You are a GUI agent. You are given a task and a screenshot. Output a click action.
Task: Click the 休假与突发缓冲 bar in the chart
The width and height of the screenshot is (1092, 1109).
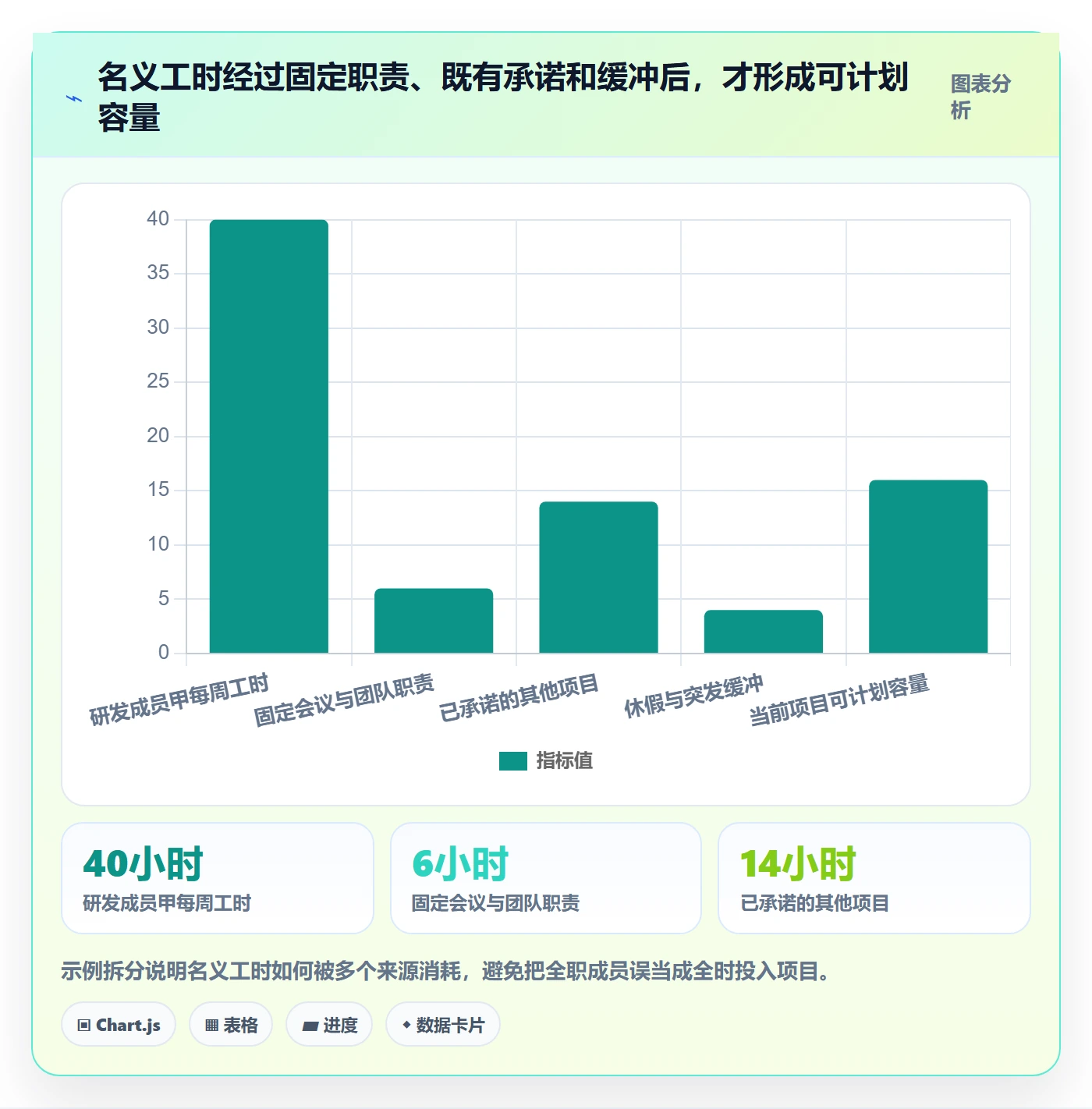pos(764,632)
